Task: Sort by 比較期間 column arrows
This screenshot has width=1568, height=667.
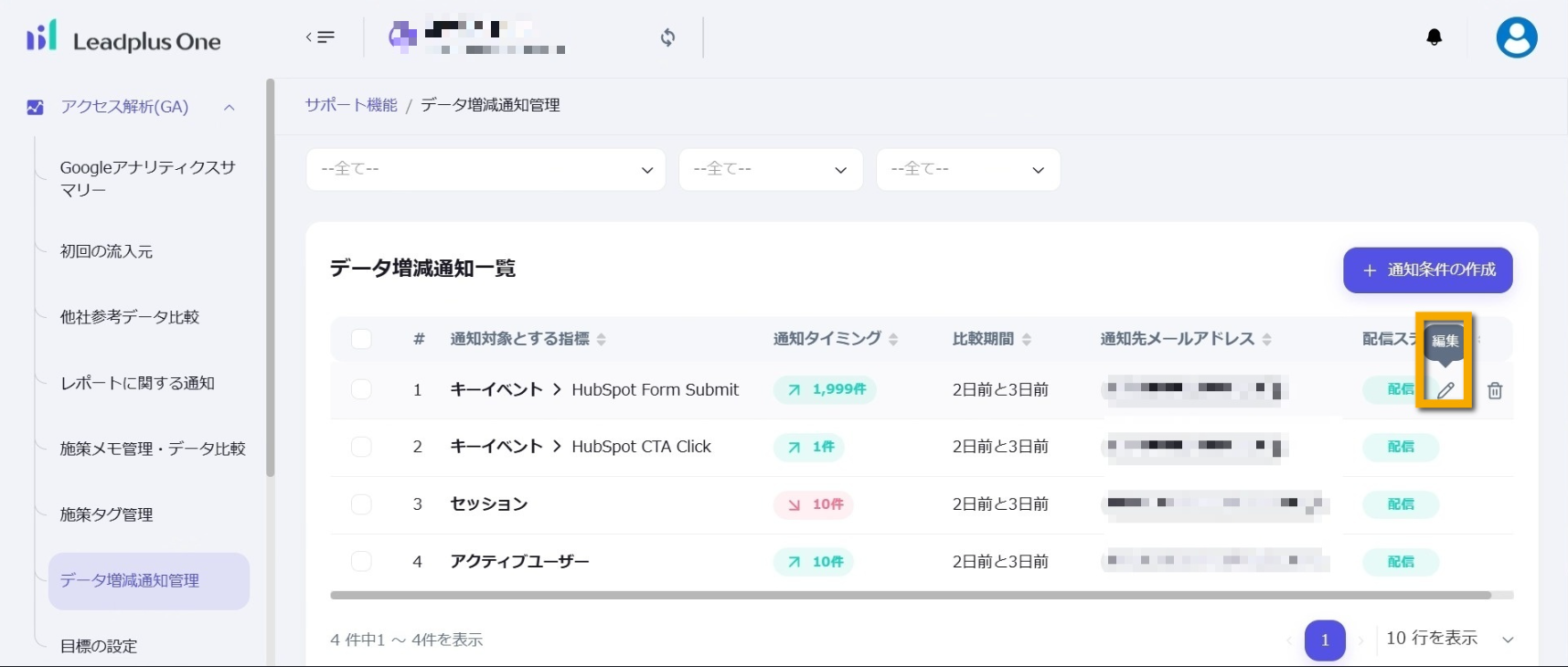Action: [1027, 339]
